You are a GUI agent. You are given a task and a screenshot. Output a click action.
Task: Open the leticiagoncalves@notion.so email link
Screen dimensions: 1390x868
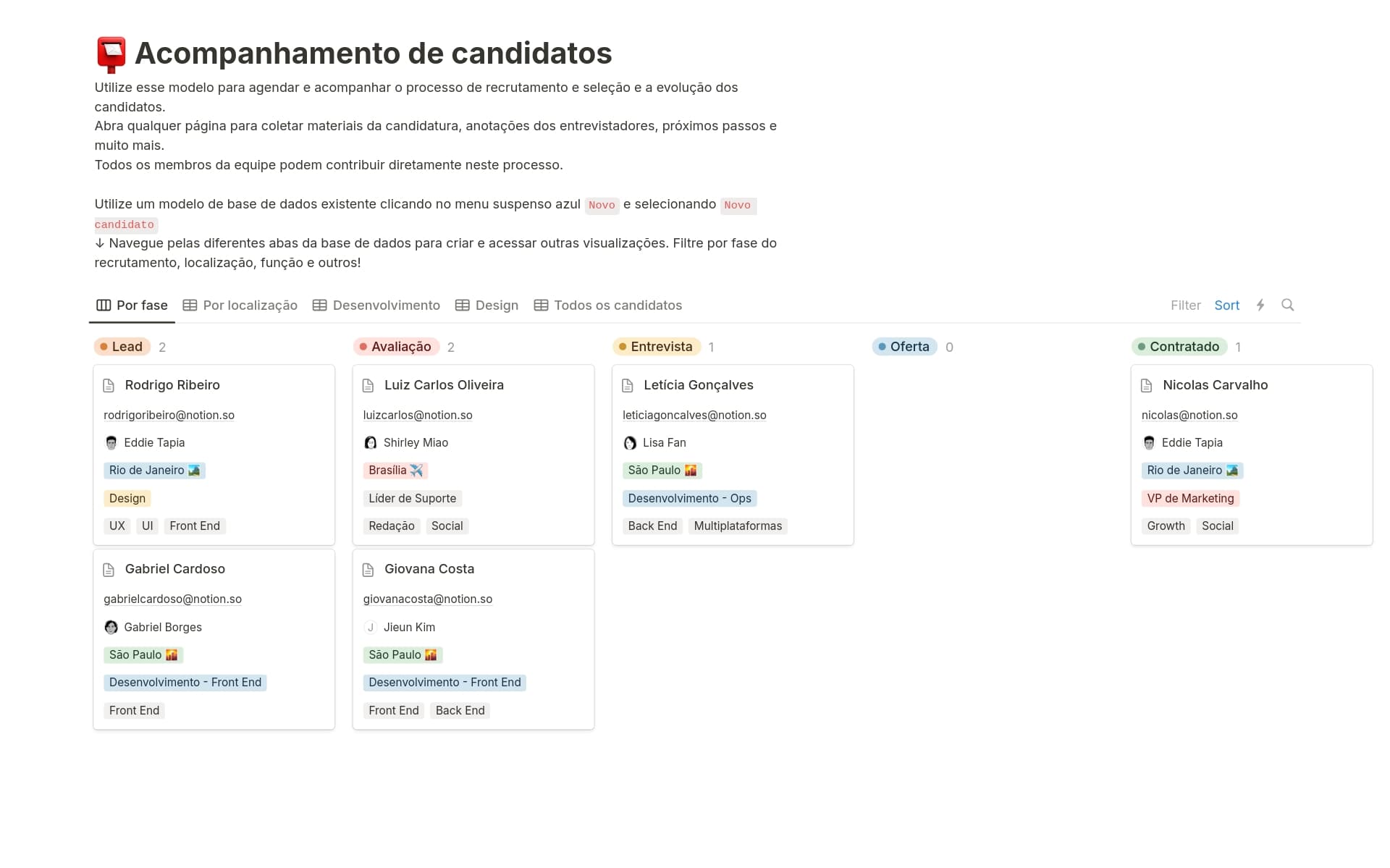[694, 415]
